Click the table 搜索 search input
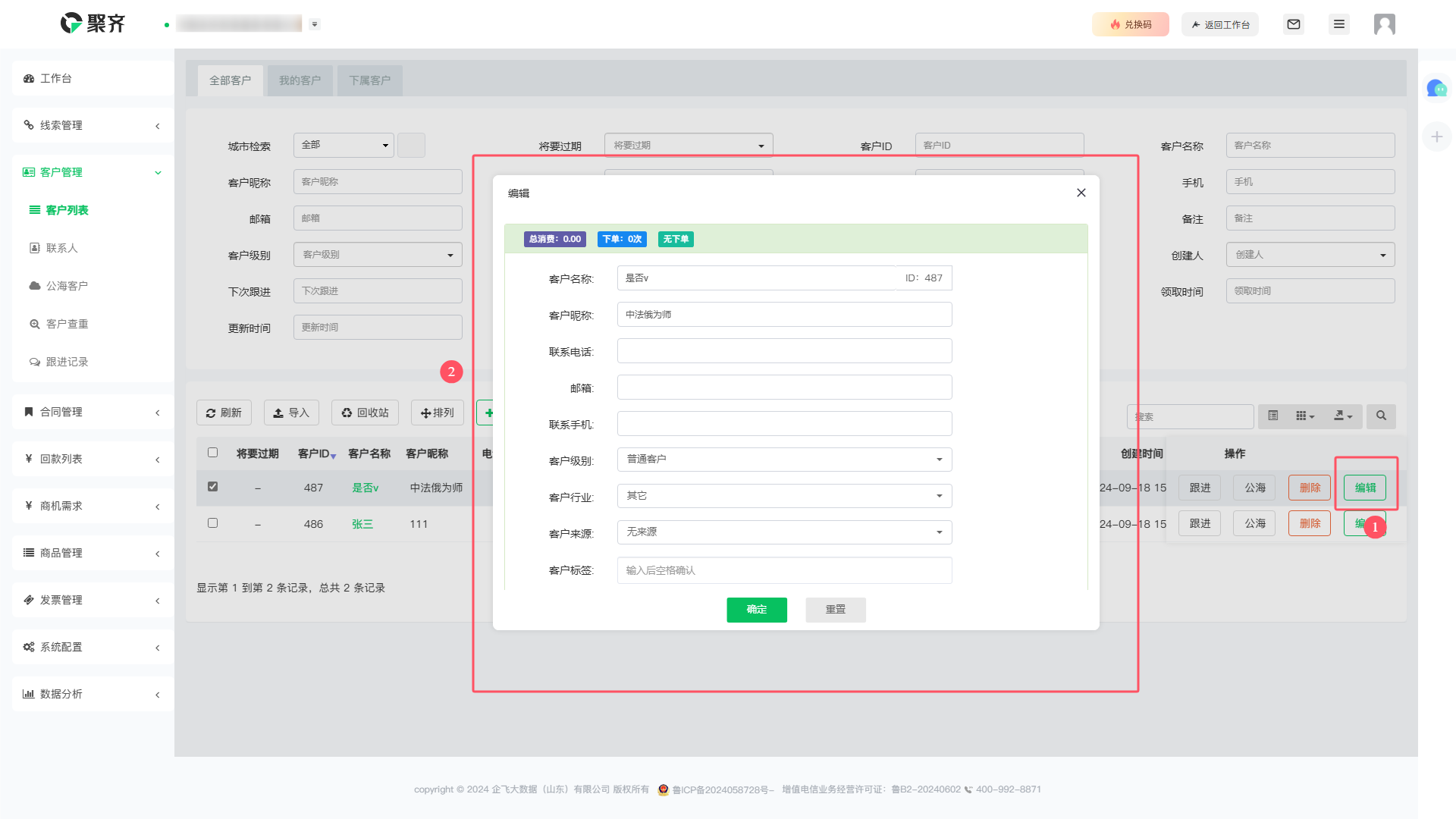1456x819 pixels. (1190, 416)
